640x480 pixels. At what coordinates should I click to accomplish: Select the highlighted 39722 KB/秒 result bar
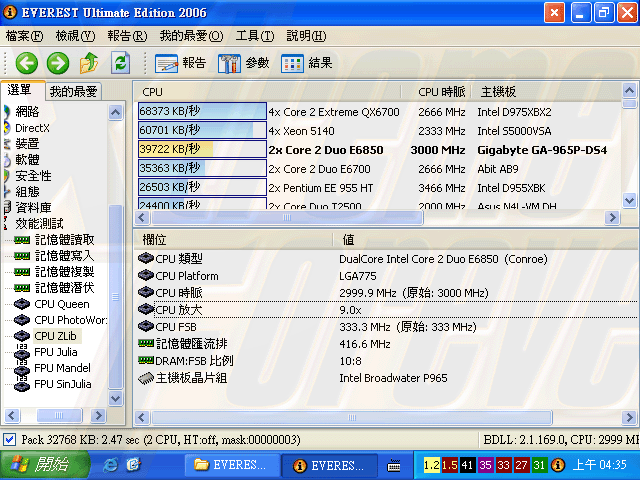(202, 149)
